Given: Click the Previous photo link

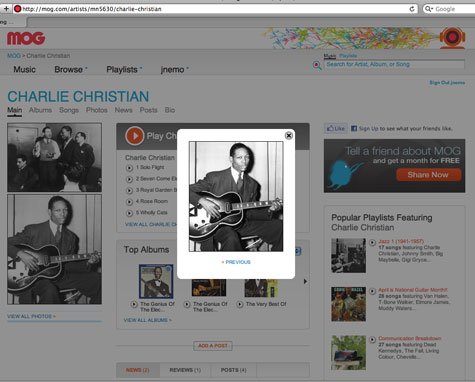Looking at the screenshot, I should [236, 262].
